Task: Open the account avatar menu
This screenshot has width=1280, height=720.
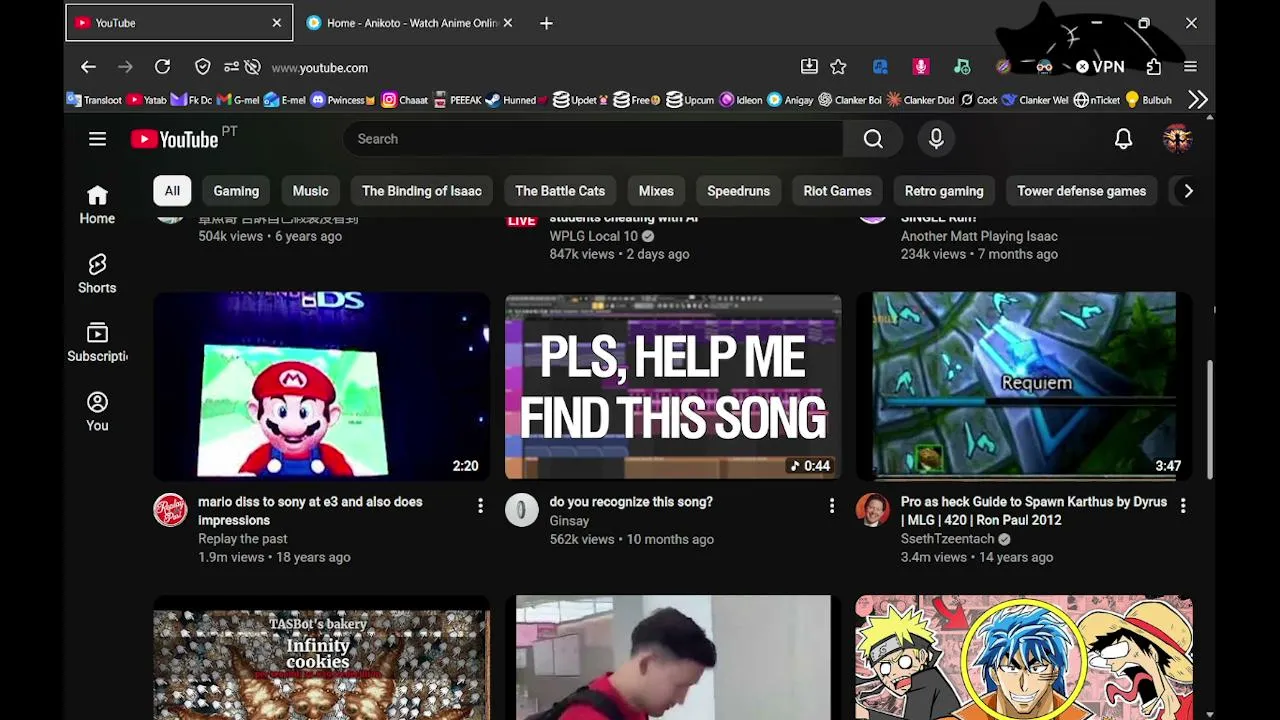Action: pos(1177,139)
